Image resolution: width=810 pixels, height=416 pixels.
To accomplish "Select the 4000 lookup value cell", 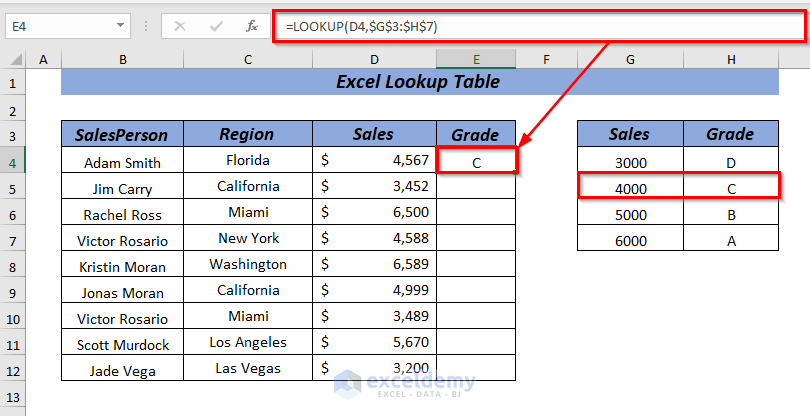I will (x=630, y=186).
